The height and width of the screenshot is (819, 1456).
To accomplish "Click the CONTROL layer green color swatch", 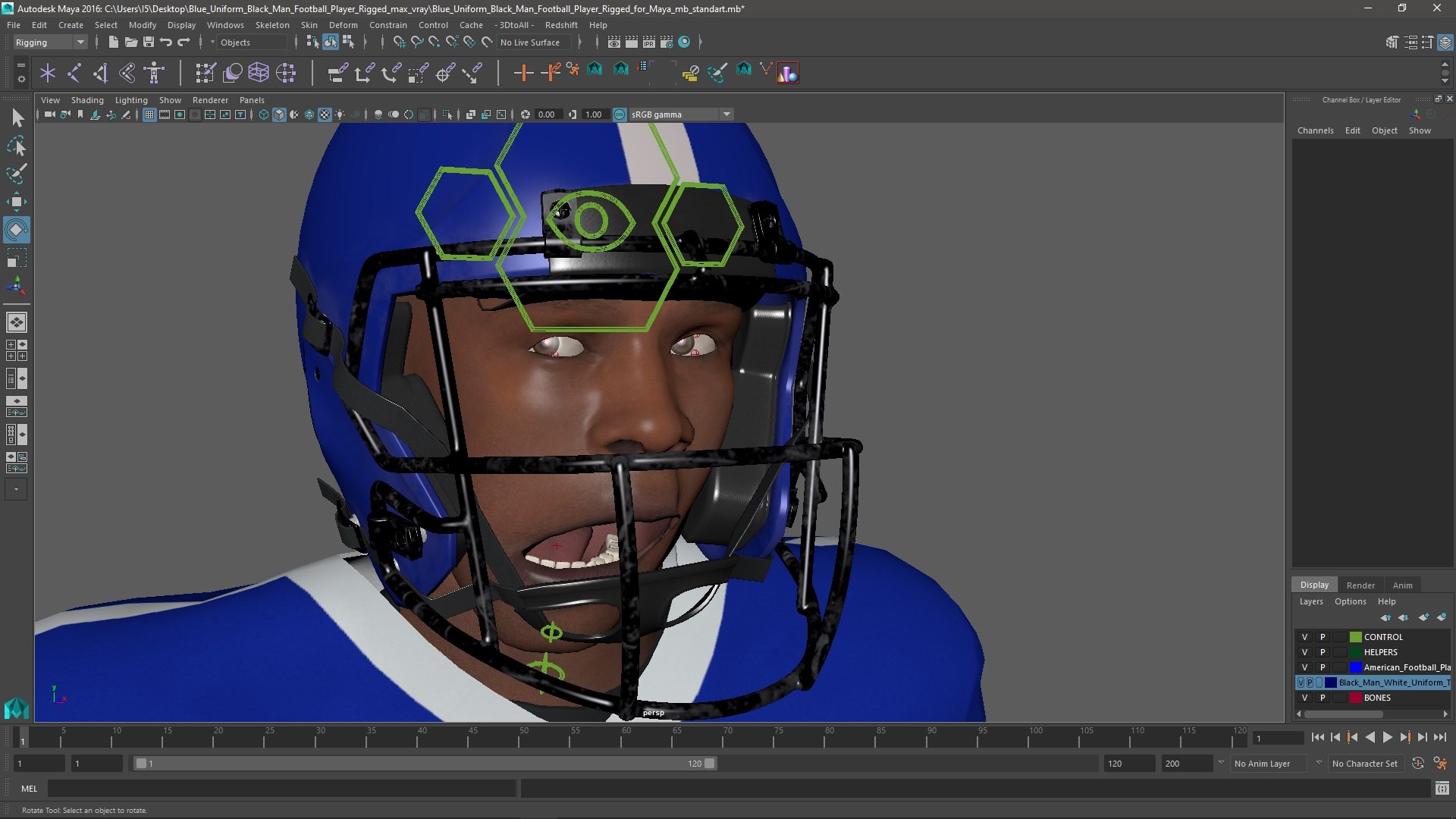I will 1355,637.
